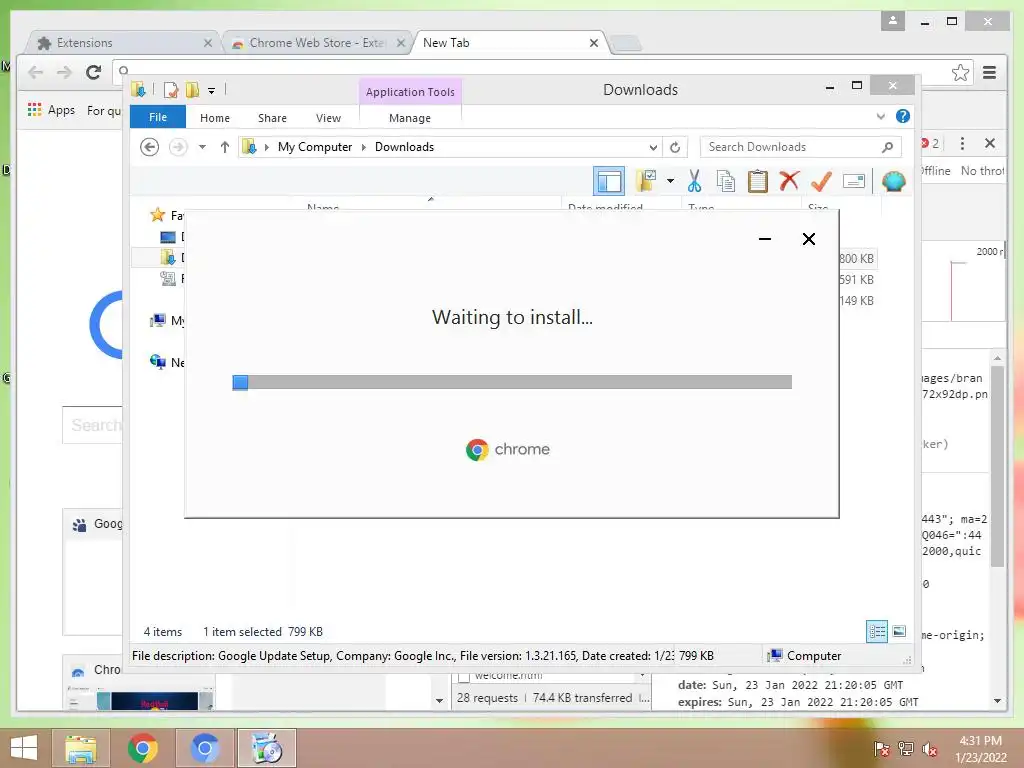Click the red X Delete icon
Screen dimensions: 1024x768
tap(789, 180)
